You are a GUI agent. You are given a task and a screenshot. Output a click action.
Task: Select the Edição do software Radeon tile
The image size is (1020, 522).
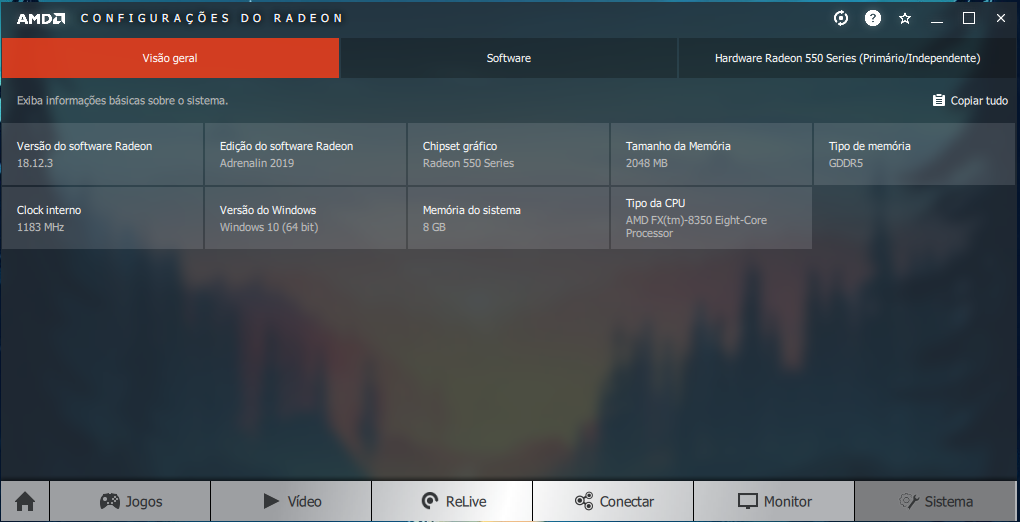click(305, 154)
